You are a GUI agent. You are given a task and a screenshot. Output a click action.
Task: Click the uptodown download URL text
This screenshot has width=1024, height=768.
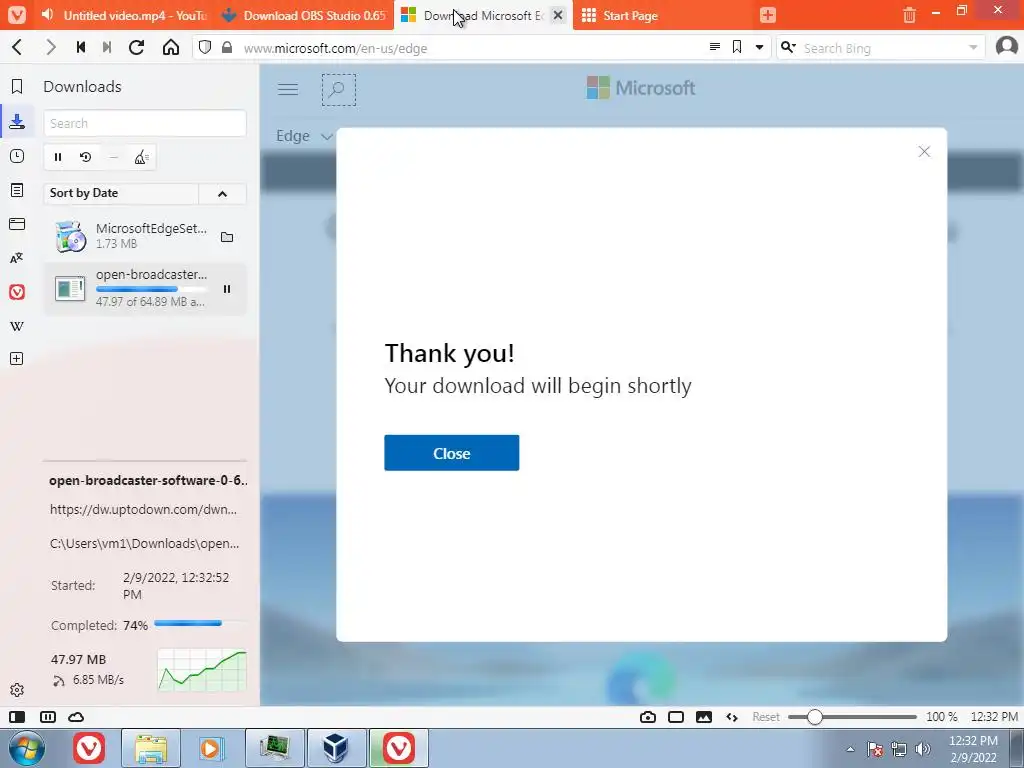[x=144, y=509]
